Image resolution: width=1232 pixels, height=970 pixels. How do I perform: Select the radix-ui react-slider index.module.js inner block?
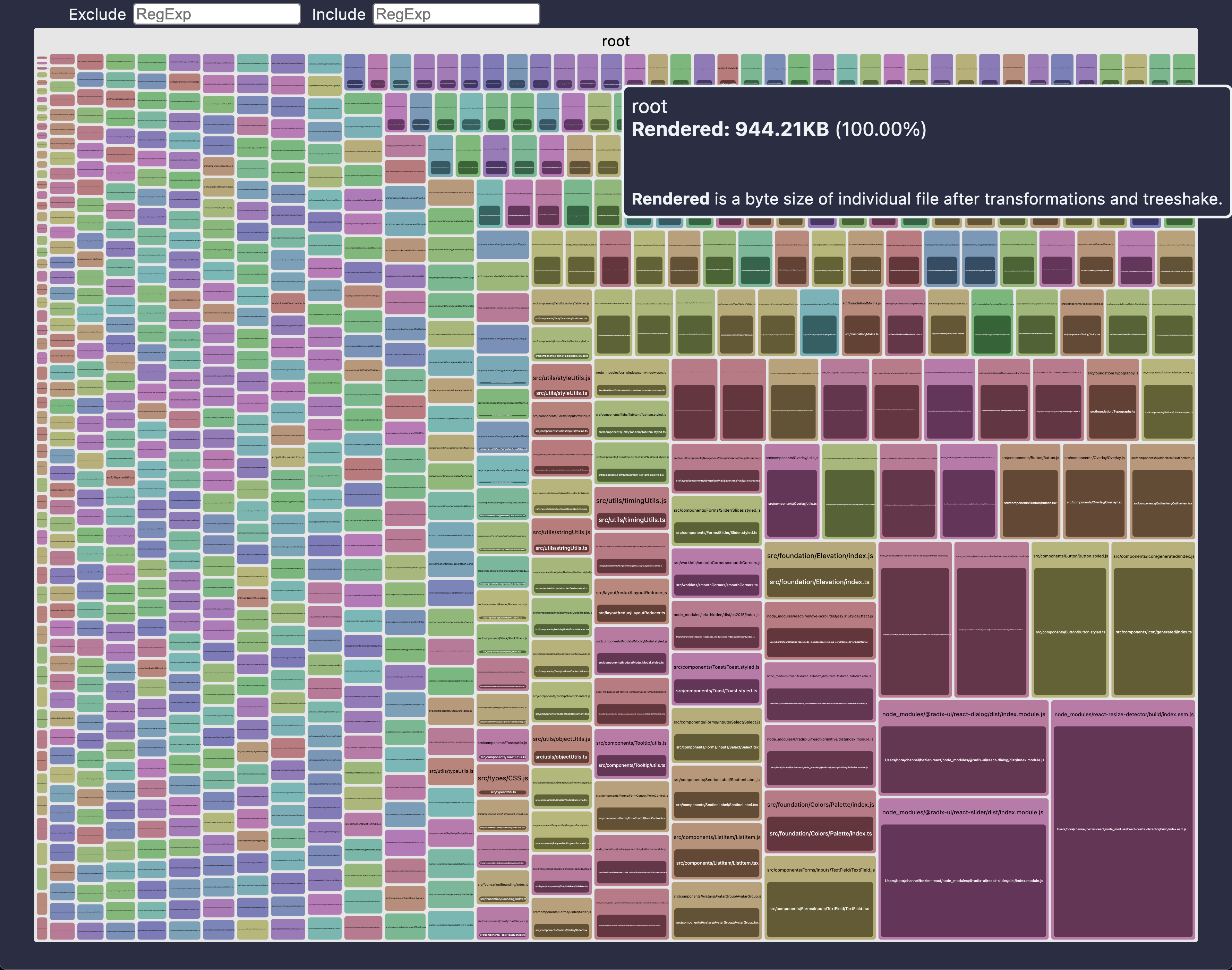click(963, 880)
